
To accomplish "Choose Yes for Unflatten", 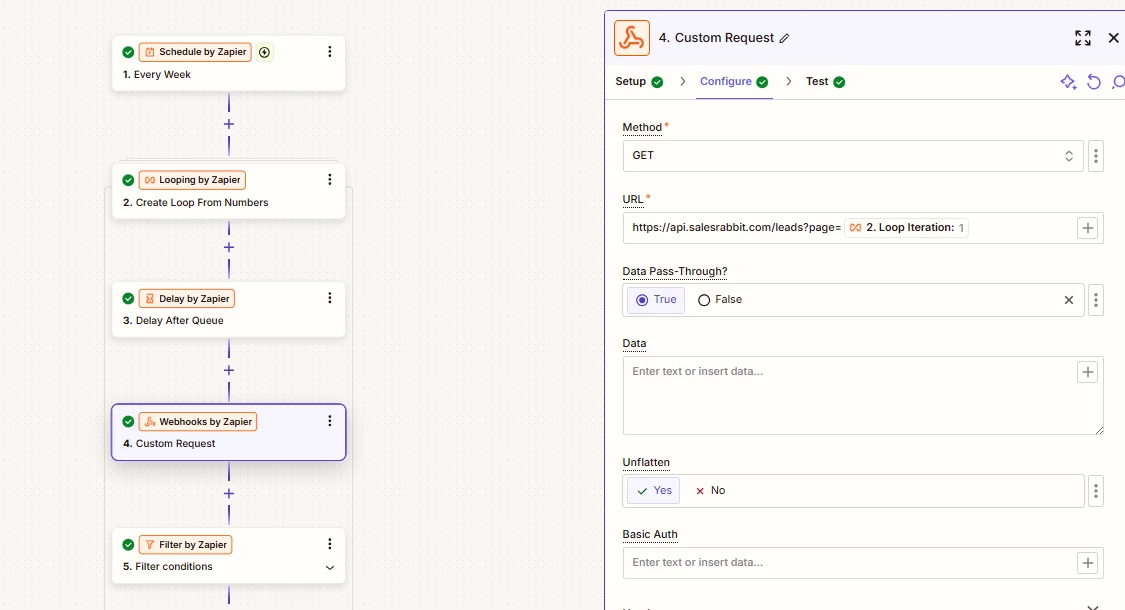I will [x=654, y=491].
